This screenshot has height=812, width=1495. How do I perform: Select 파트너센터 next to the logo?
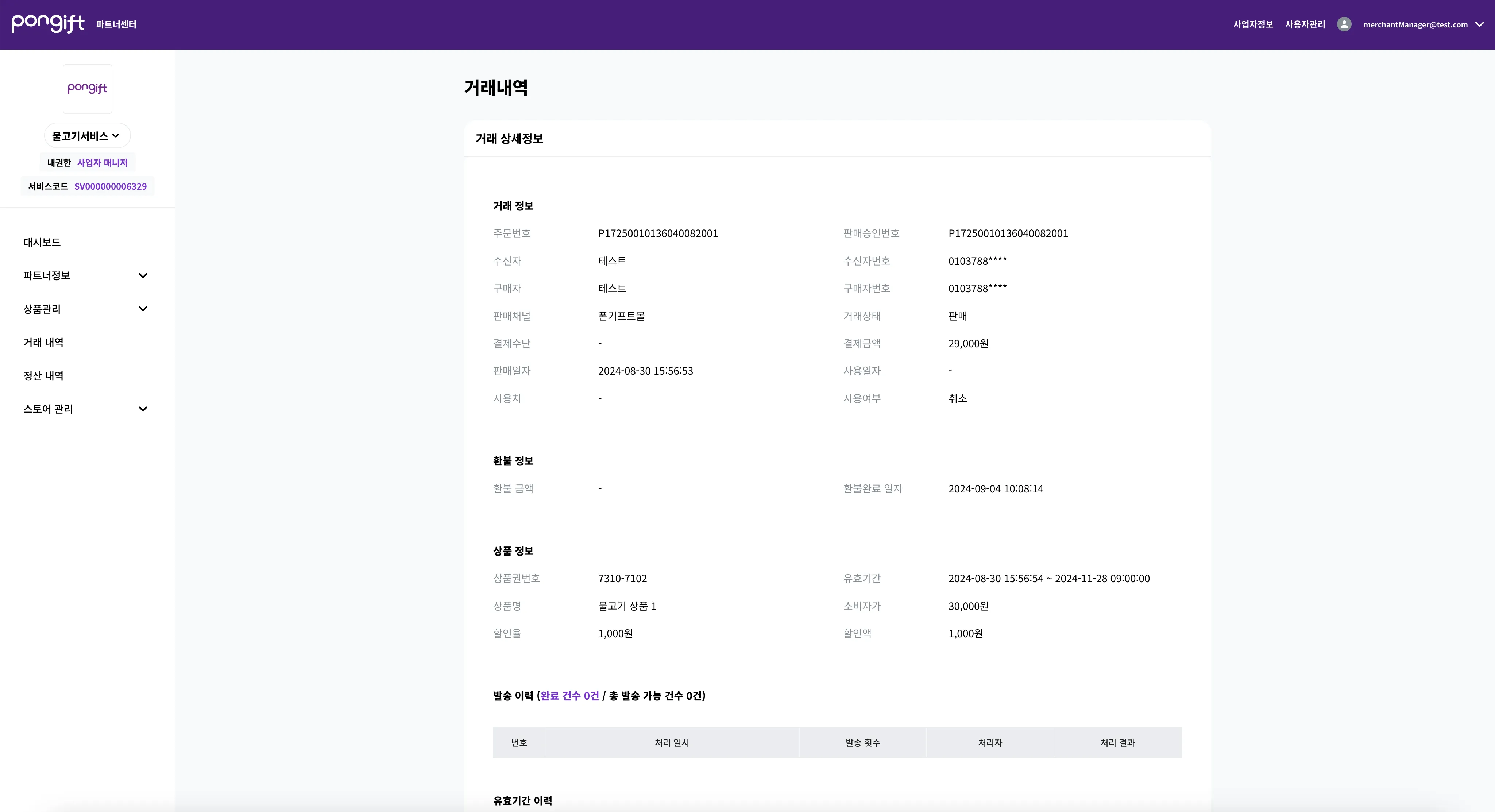pos(116,24)
